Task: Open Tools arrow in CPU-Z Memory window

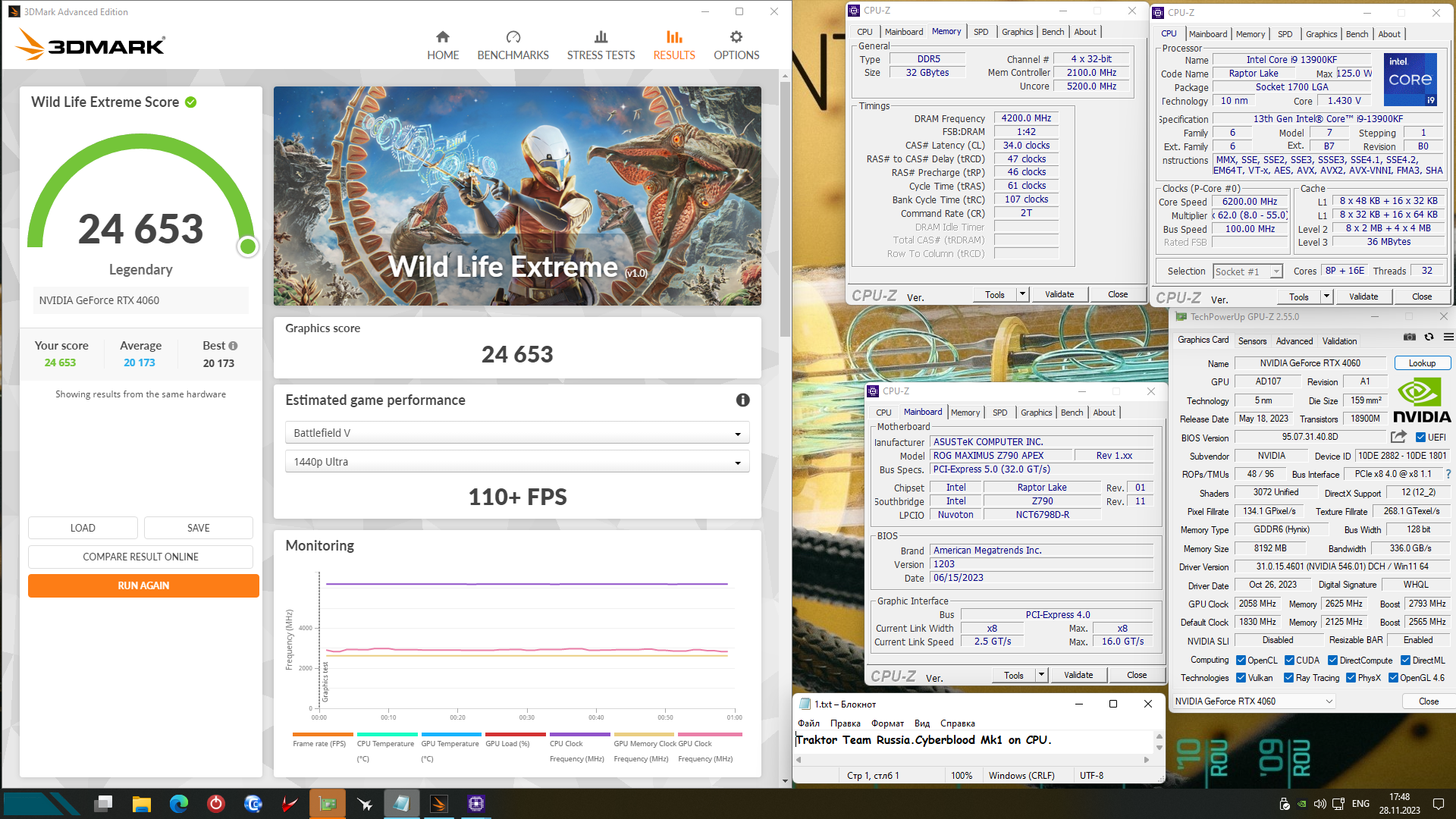Action: coord(1022,294)
